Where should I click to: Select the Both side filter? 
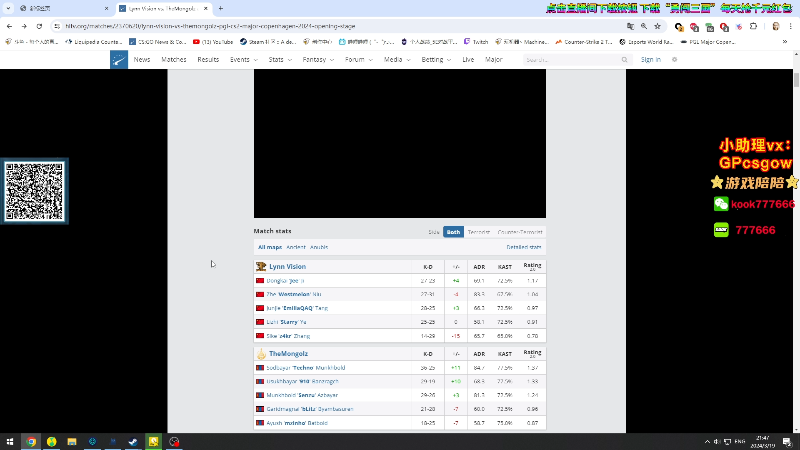click(x=453, y=232)
